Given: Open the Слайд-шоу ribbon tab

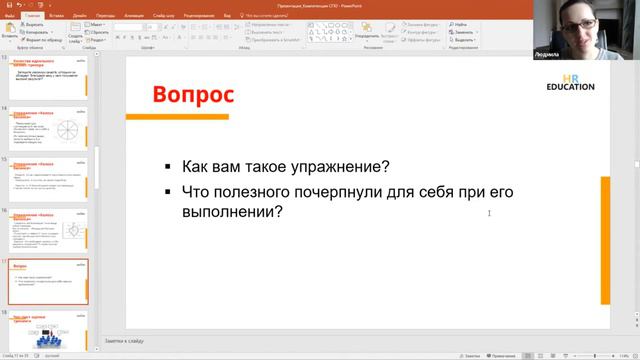Looking at the screenshot, I should pos(164,16).
